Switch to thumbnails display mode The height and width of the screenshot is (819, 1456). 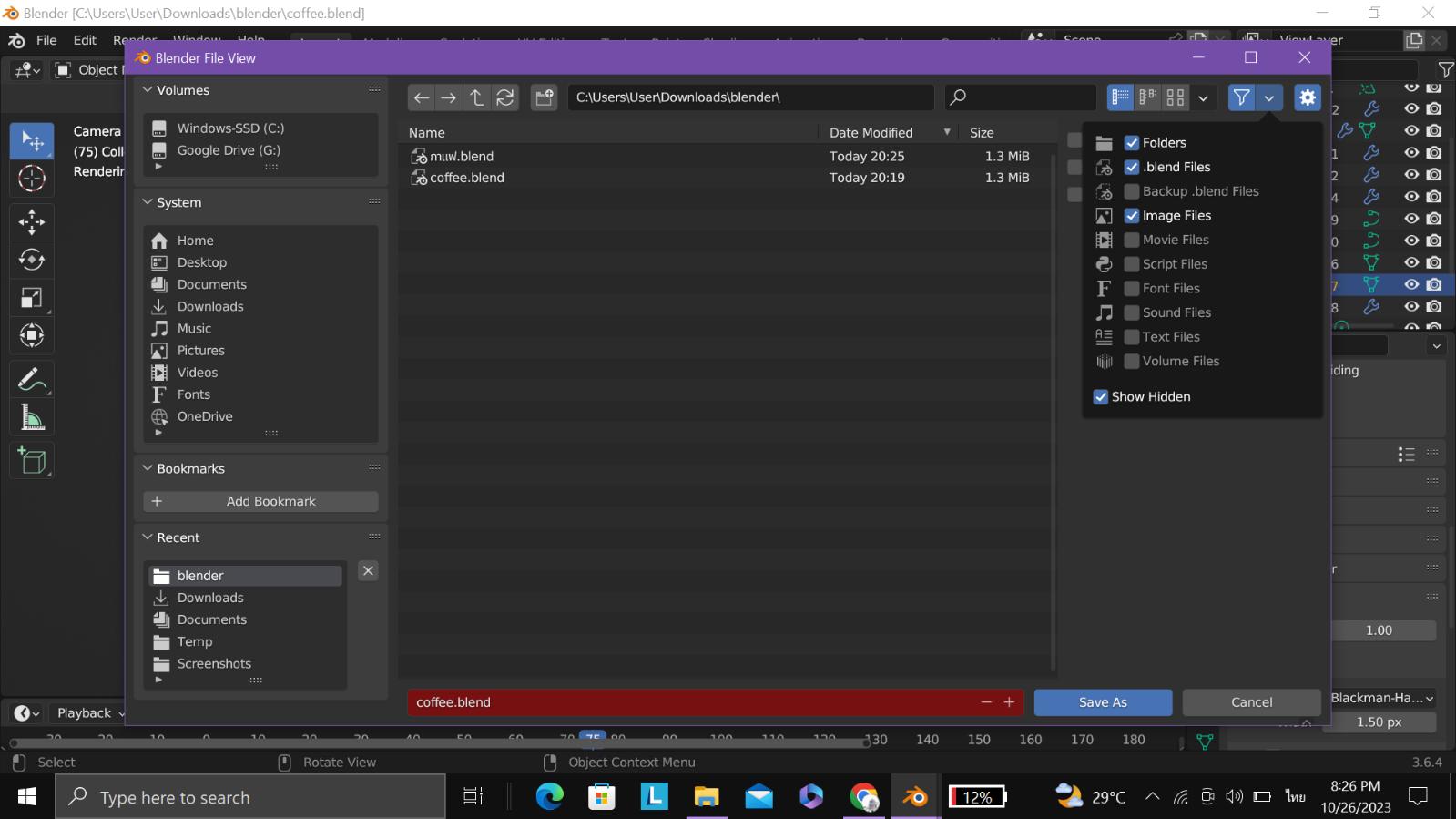coord(1176,97)
